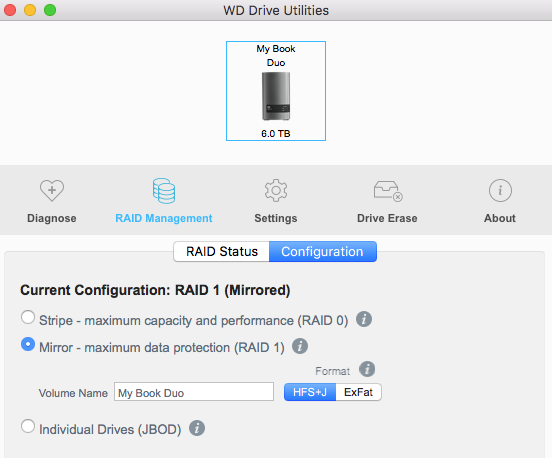Select Stripe RAID 0 radio button
This screenshot has width=552, height=458.
pyautogui.click(x=28, y=317)
